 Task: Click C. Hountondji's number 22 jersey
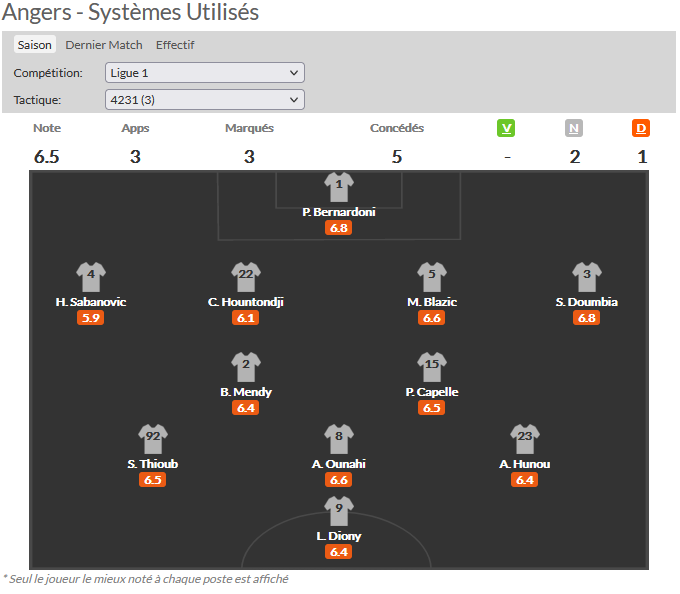coord(246,277)
